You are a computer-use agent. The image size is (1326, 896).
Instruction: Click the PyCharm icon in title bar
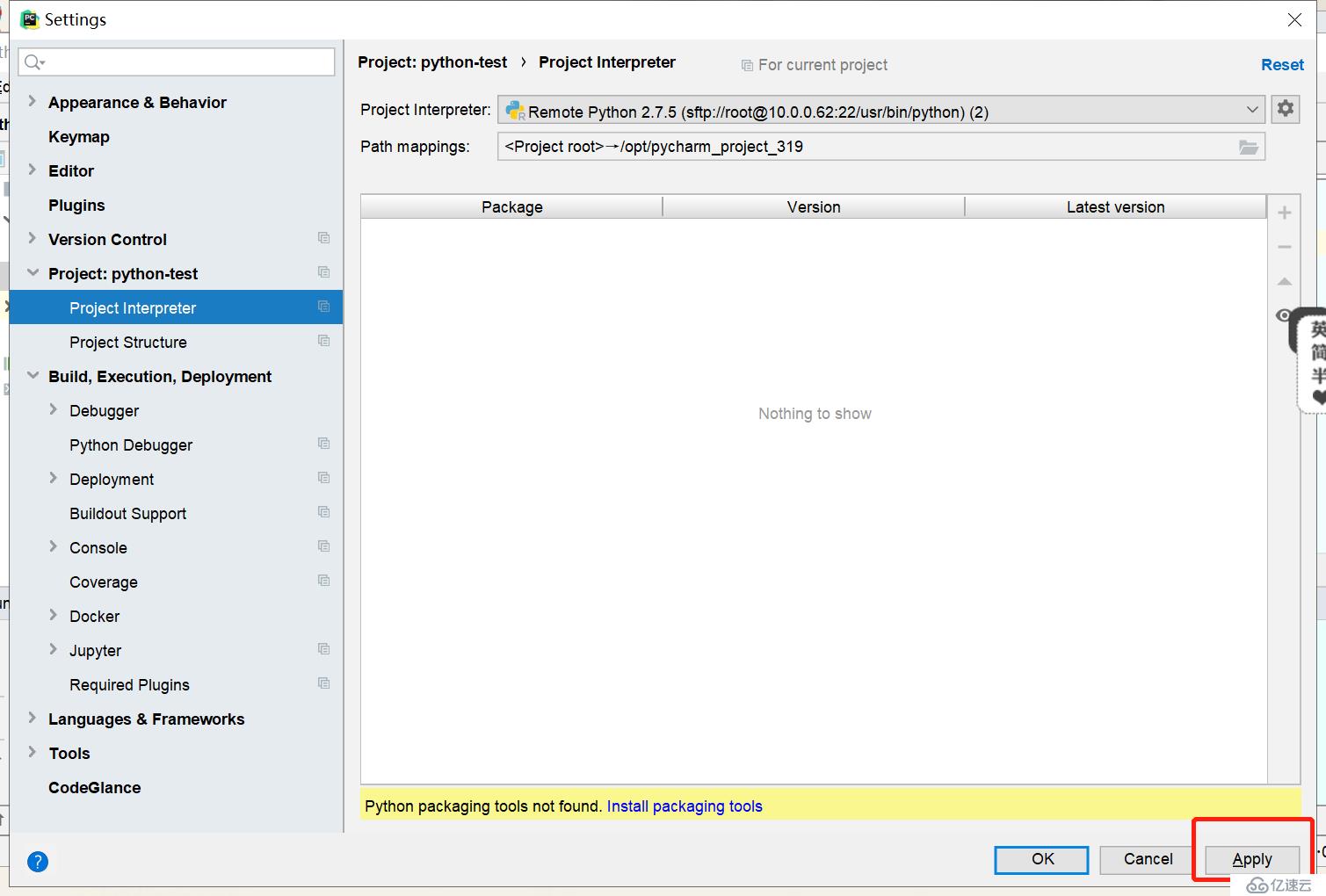coord(30,19)
